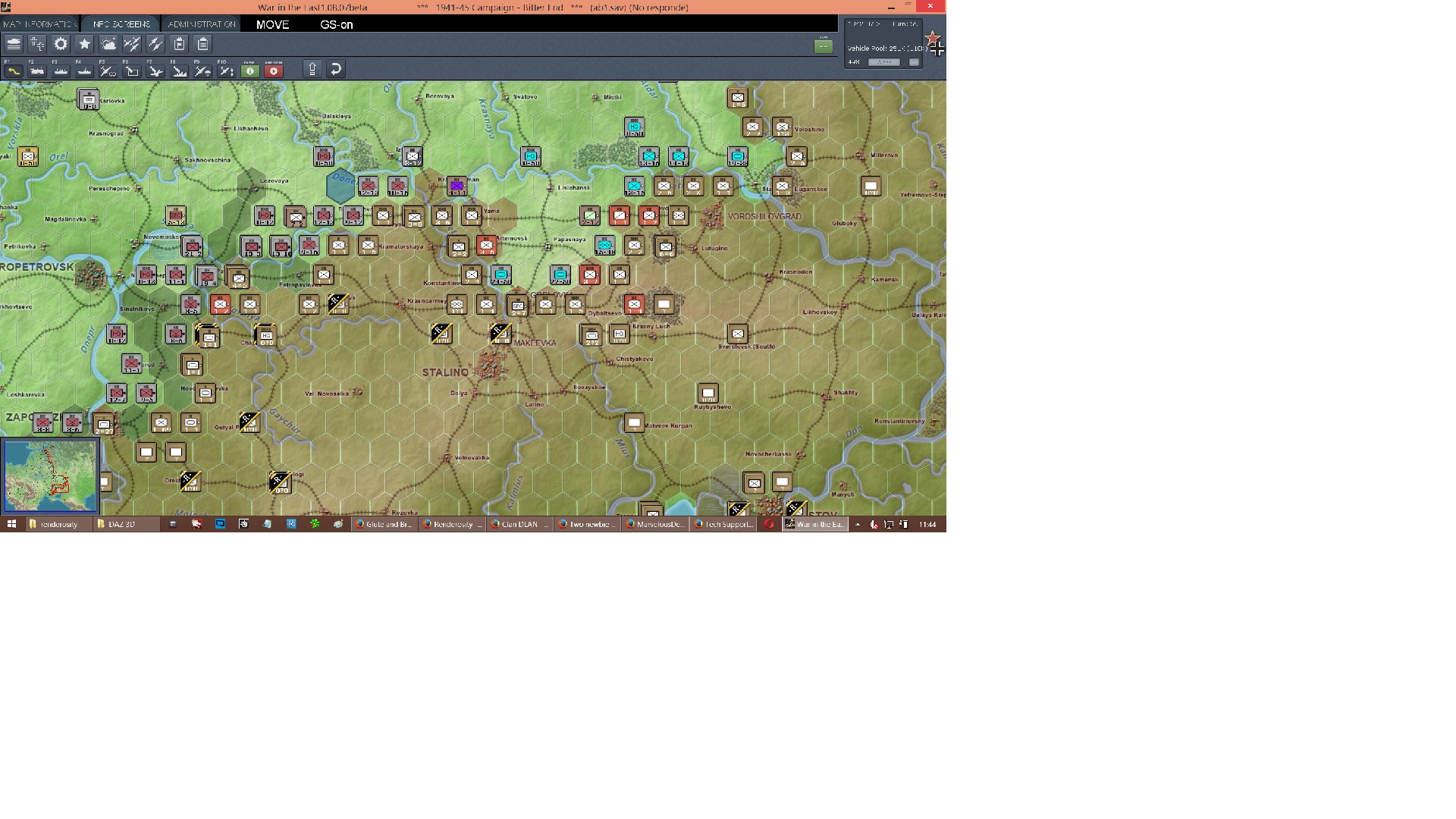The height and width of the screenshot is (819, 1456).
Task: Select the F2 rail move mode icon
Action: coord(36,71)
